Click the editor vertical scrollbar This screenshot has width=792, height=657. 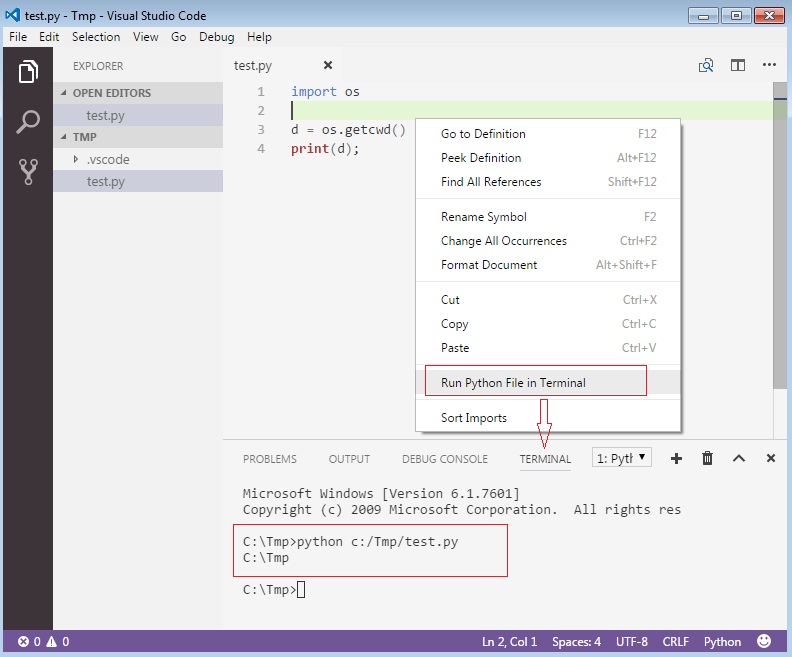pyautogui.click(x=780, y=236)
